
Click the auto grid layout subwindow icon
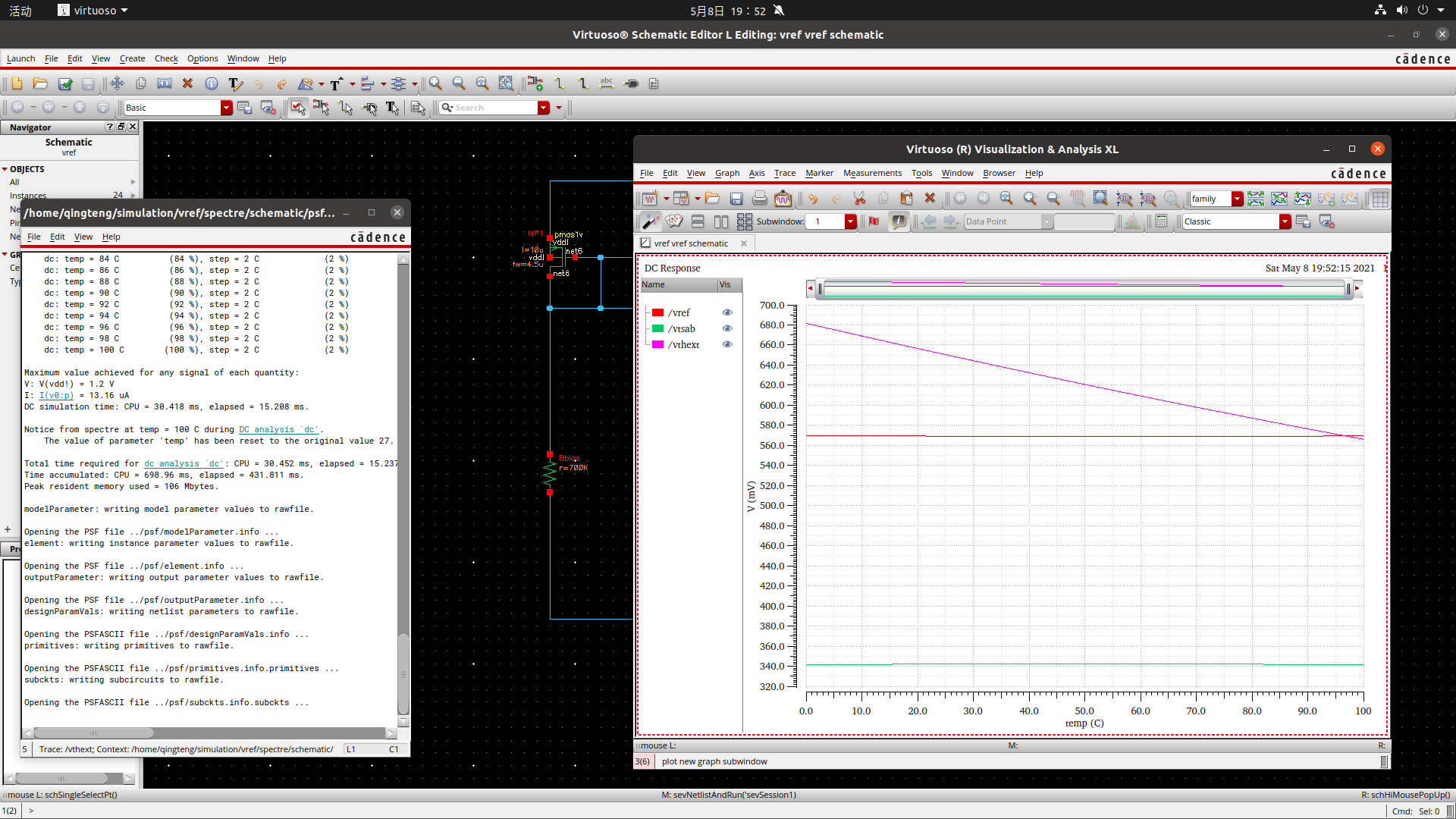(745, 221)
